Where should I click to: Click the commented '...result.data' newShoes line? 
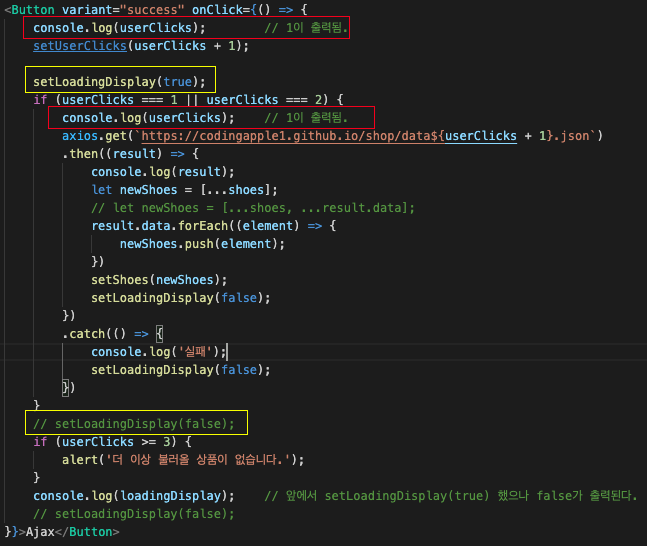tap(253, 208)
